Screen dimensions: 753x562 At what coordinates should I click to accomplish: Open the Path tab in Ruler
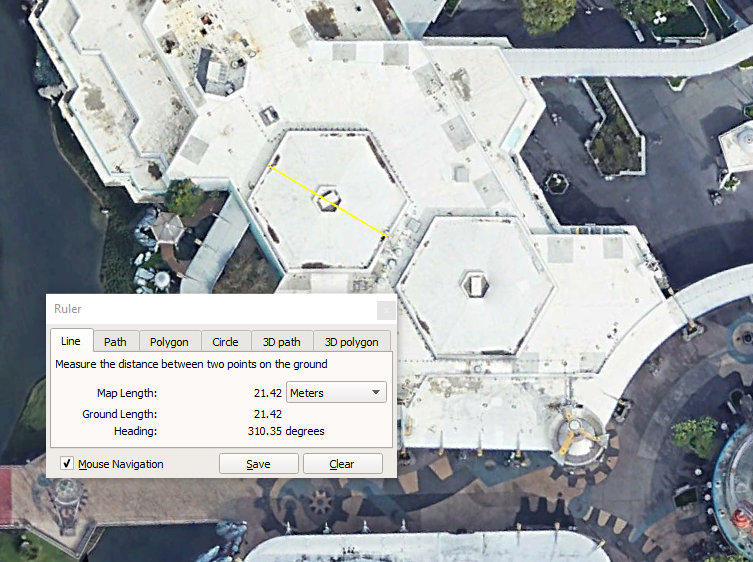115,341
